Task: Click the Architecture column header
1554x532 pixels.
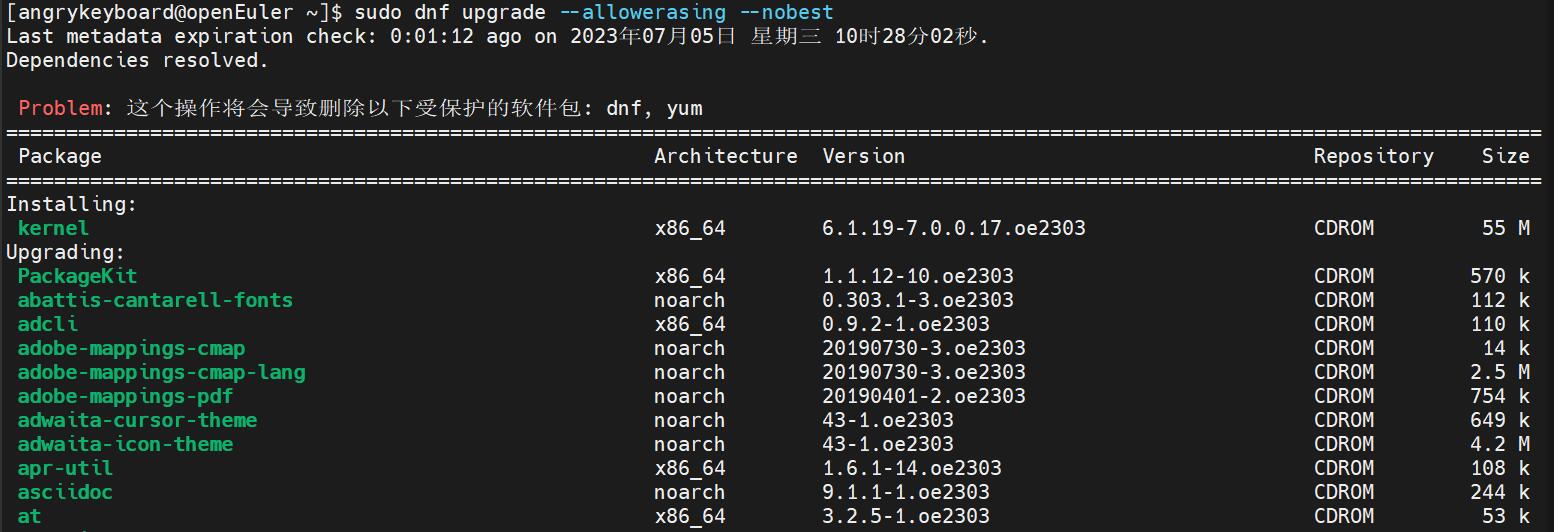Action: [x=725, y=156]
